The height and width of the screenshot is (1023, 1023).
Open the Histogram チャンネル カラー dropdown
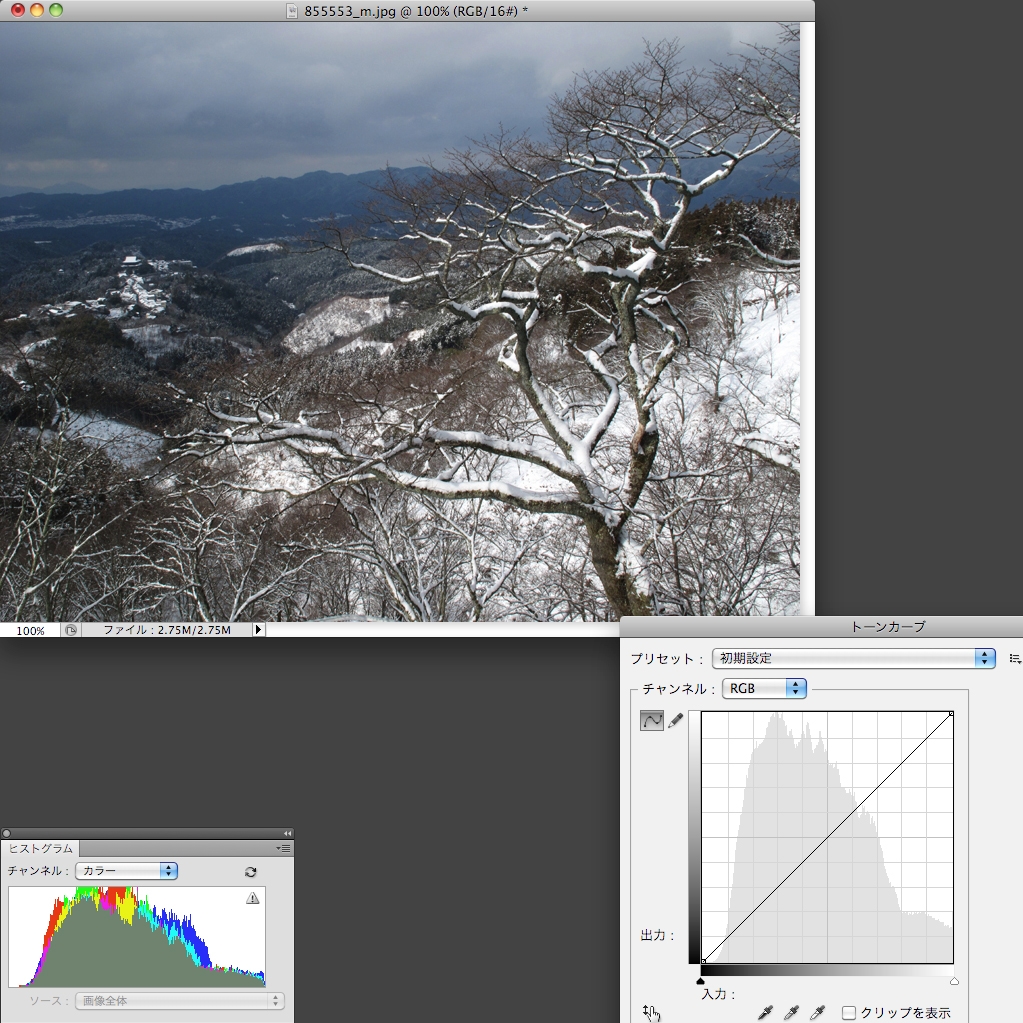127,871
